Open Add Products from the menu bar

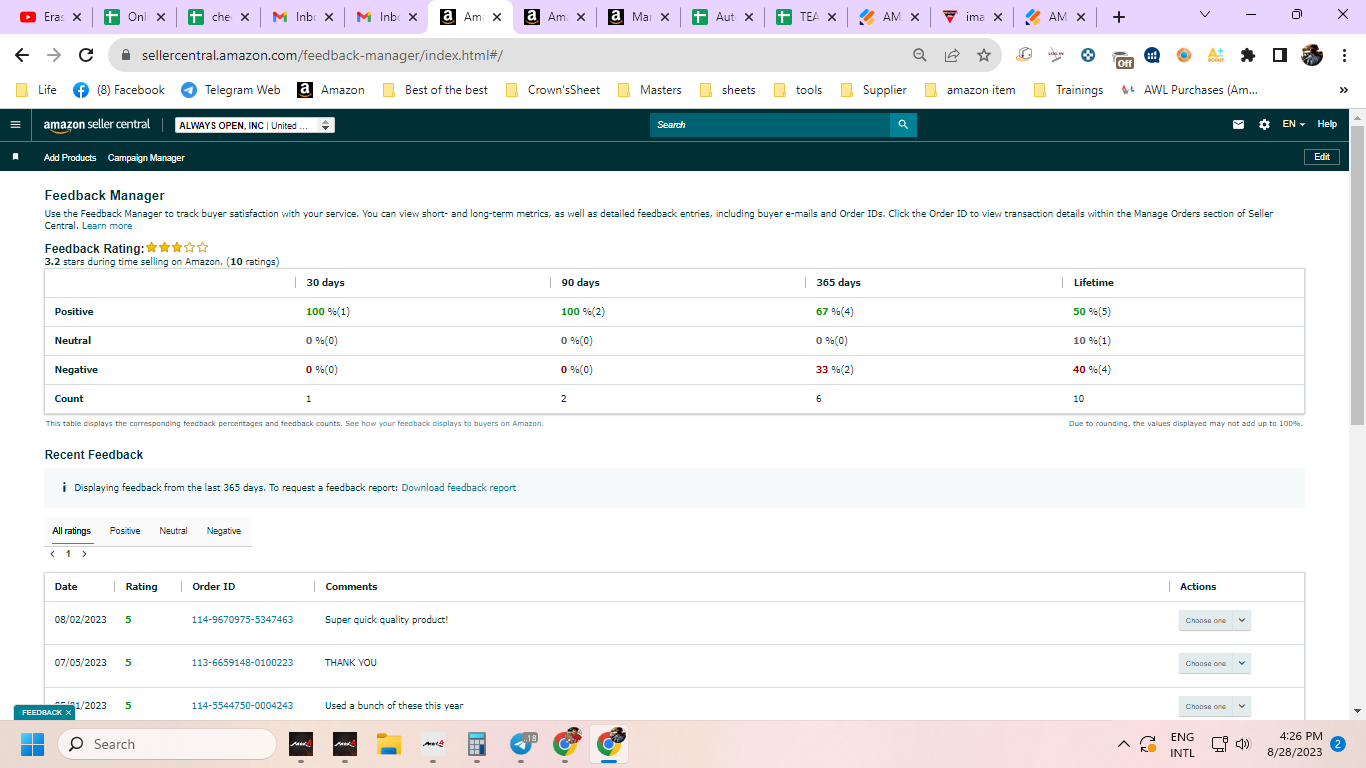tap(70, 158)
